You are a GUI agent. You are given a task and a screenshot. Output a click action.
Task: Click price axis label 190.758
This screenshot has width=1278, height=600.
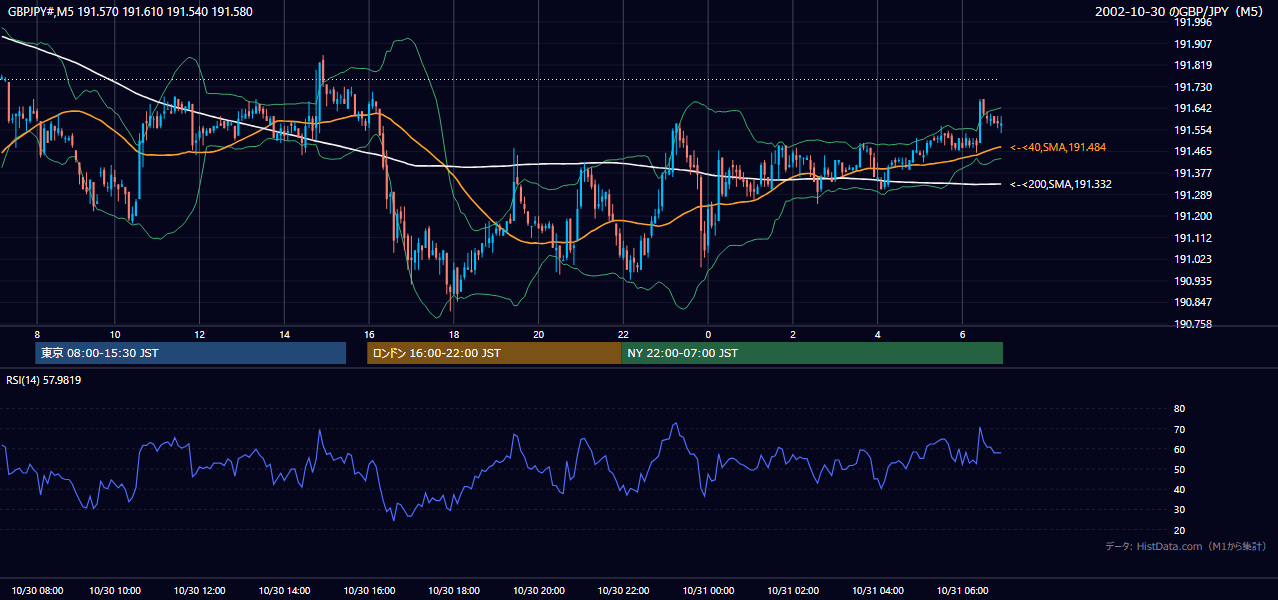click(1192, 325)
